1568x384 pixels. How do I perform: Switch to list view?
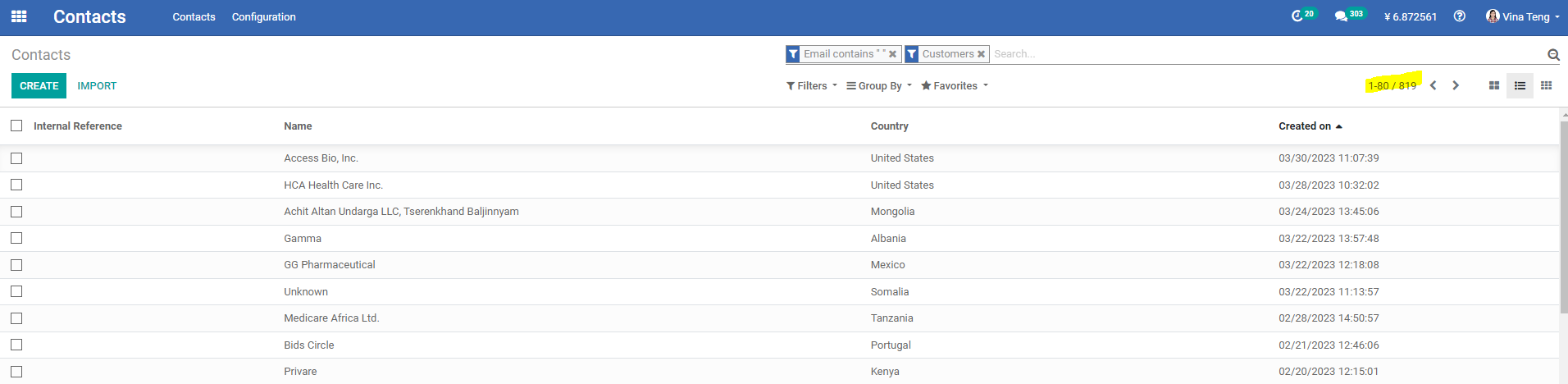point(1520,85)
